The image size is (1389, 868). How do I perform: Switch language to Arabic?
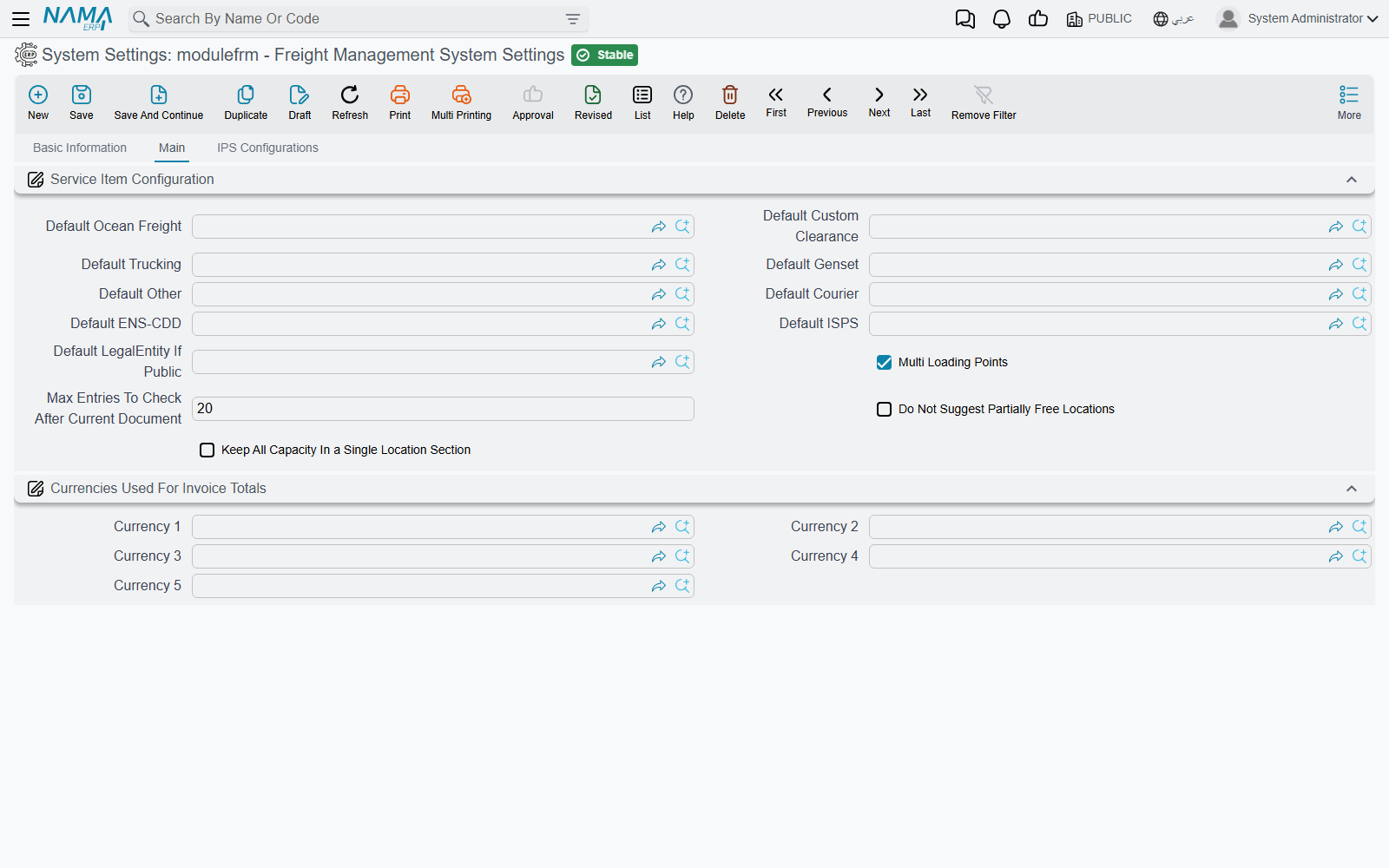click(x=1174, y=19)
